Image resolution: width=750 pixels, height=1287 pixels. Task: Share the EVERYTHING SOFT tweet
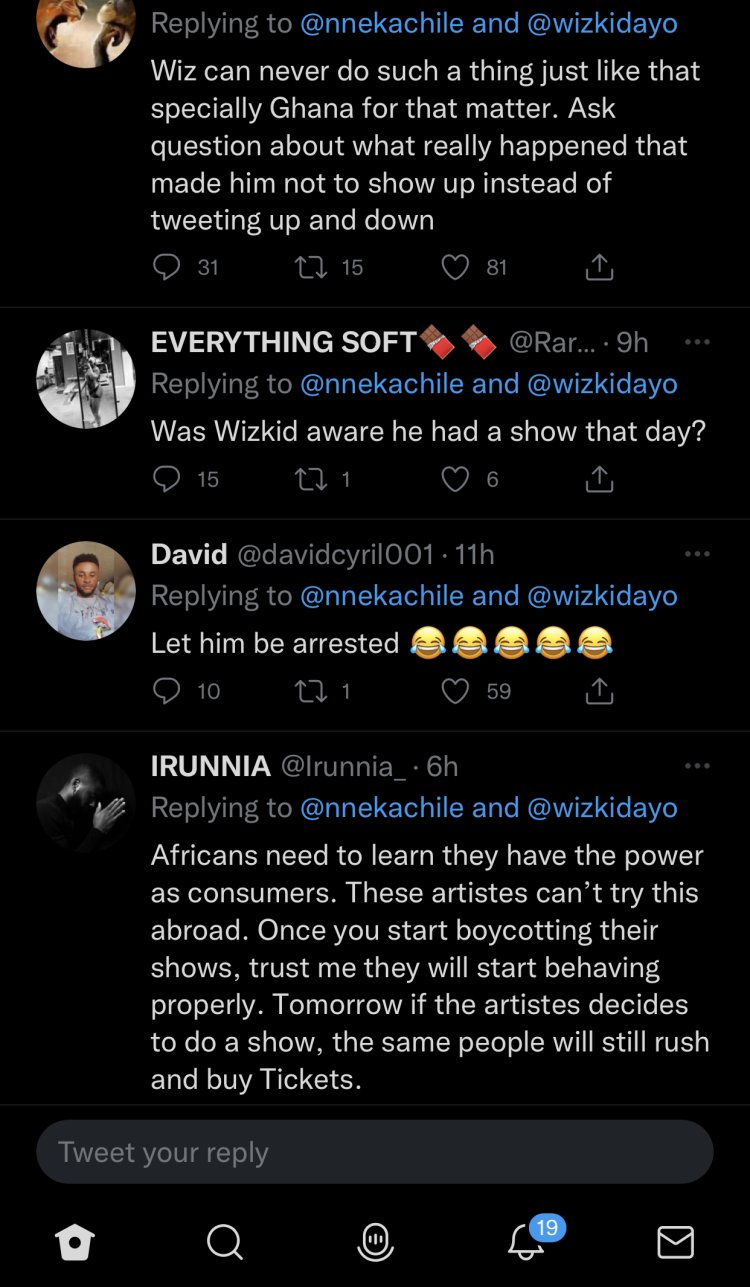[x=599, y=479]
